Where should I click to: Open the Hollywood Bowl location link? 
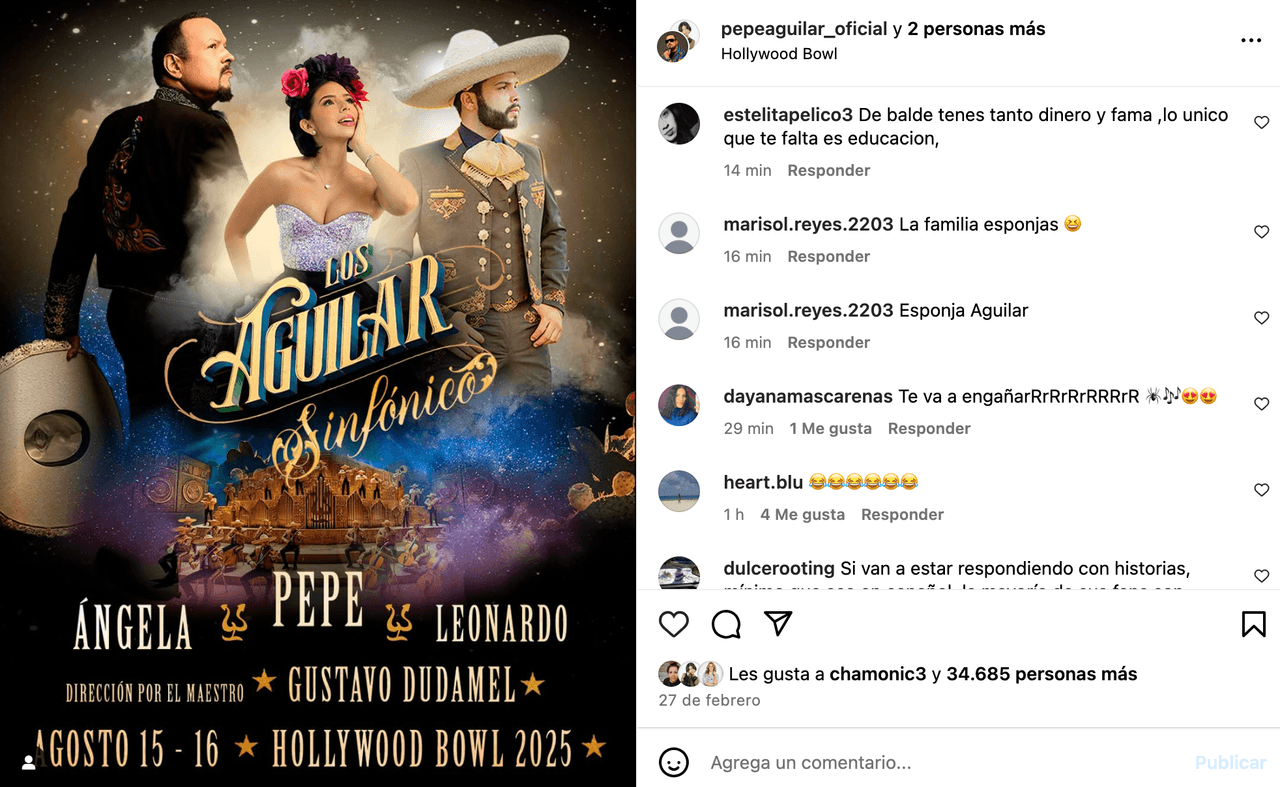[x=779, y=54]
